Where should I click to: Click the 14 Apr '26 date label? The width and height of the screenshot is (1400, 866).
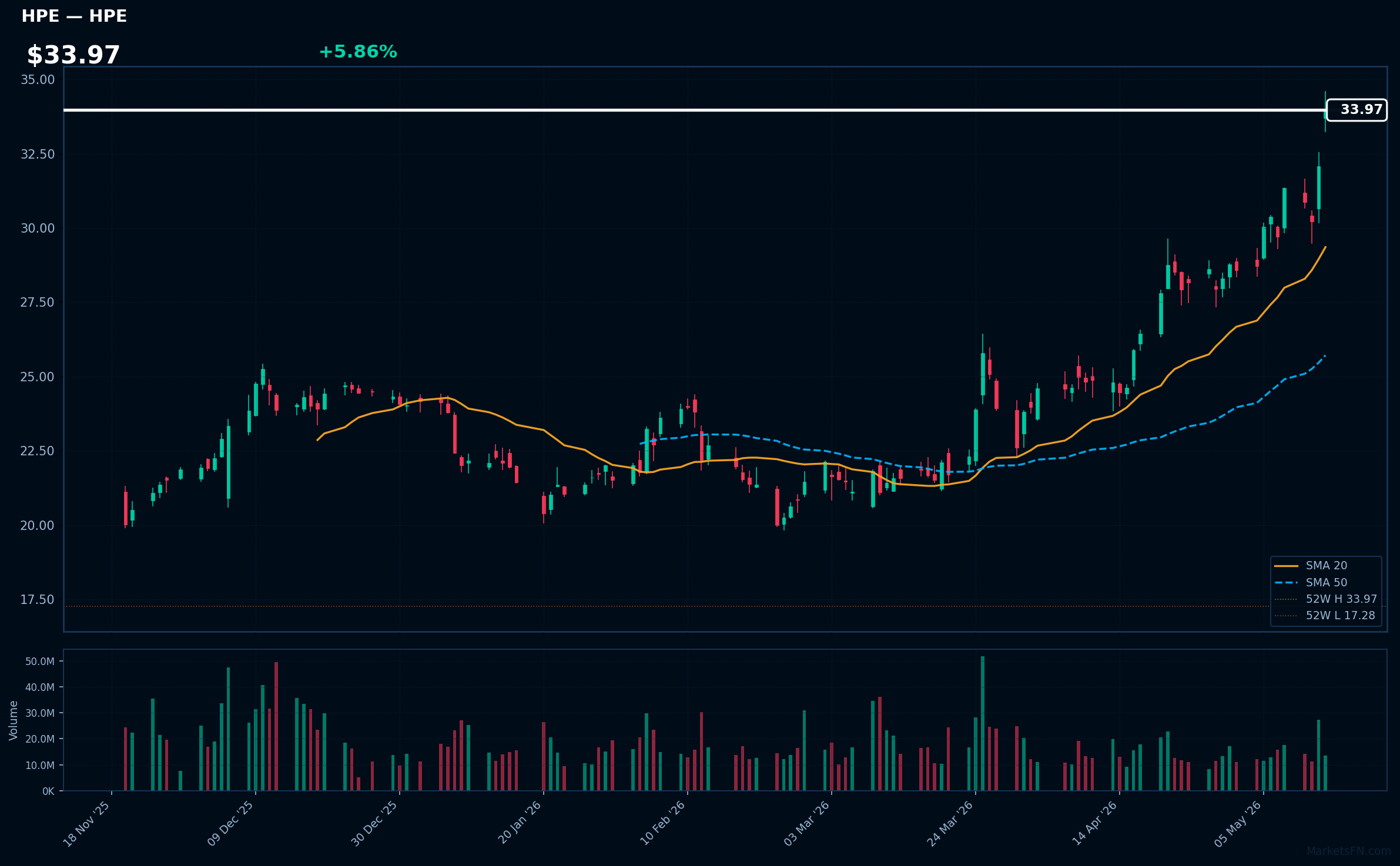pos(1094,824)
